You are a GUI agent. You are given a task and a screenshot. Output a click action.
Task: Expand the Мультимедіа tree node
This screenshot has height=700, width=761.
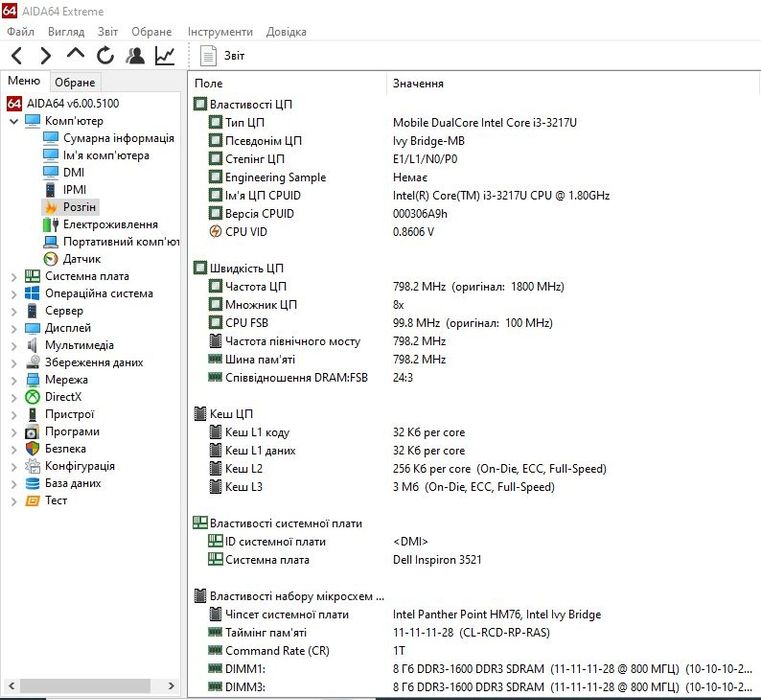(x=14, y=346)
